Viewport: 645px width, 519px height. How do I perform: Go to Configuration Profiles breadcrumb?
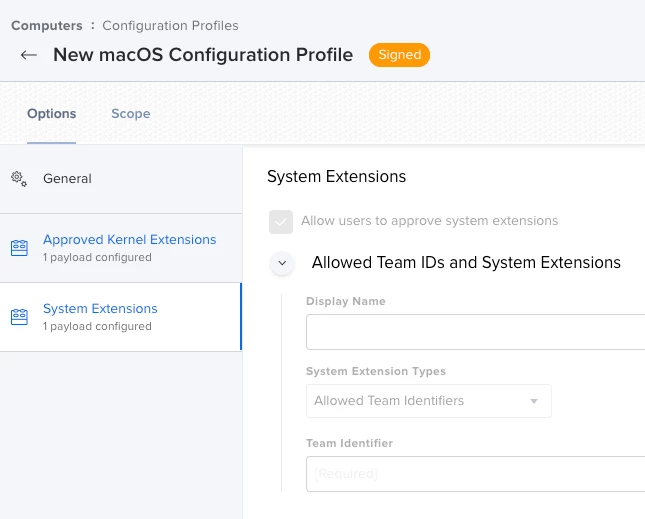tap(170, 25)
